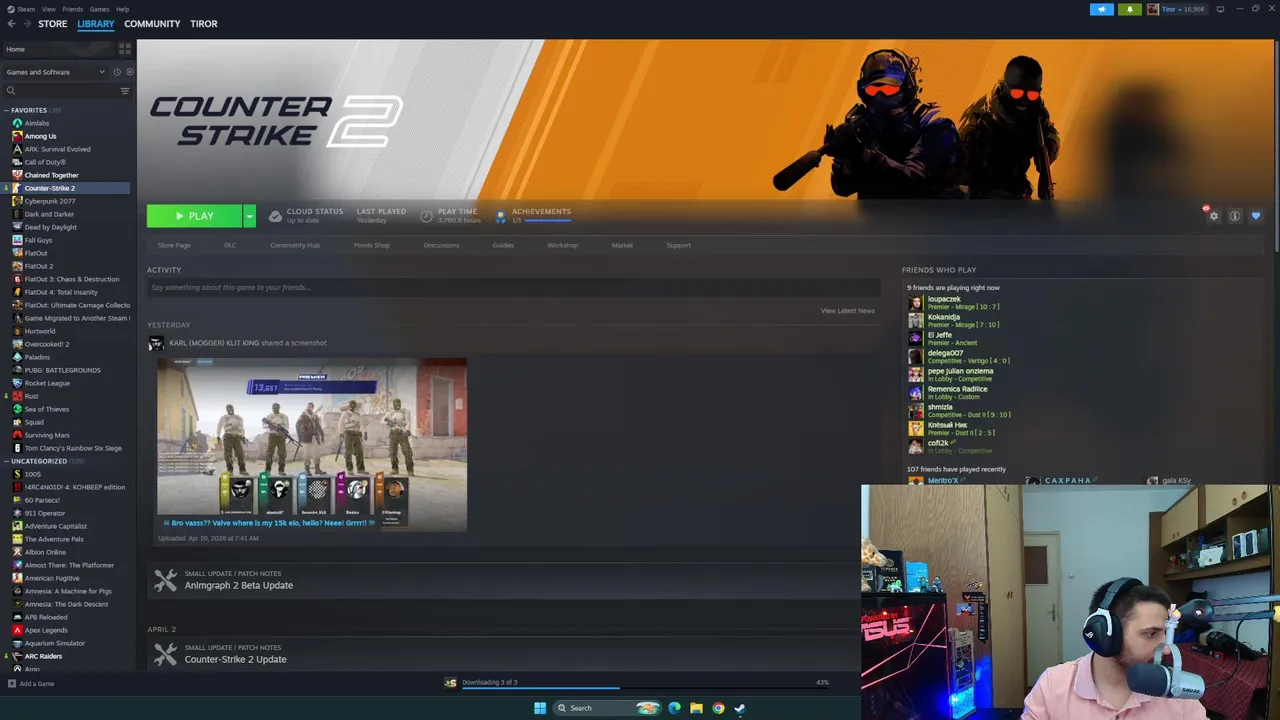Open the Store Page link

click(174, 245)
